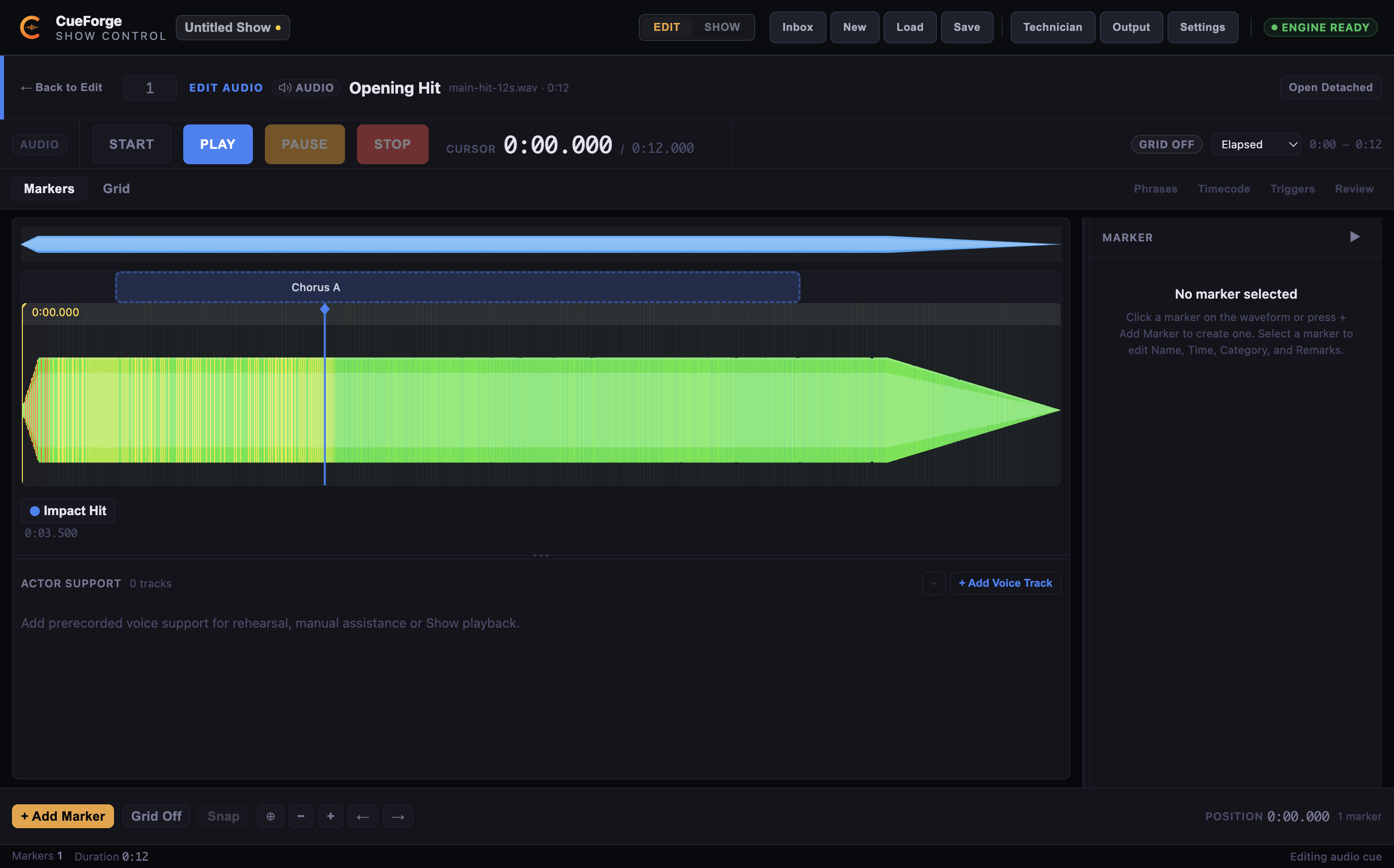This screenshot has height=868, width=1394.
Task: Open Settings
Action: pos(1202,27)
